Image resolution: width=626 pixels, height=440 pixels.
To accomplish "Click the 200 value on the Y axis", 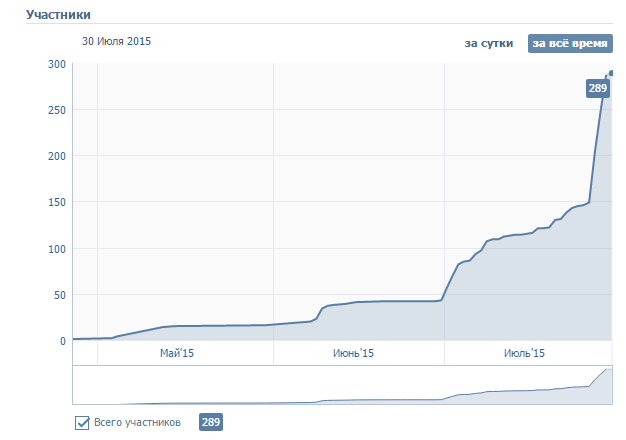I will click(57, 156).
